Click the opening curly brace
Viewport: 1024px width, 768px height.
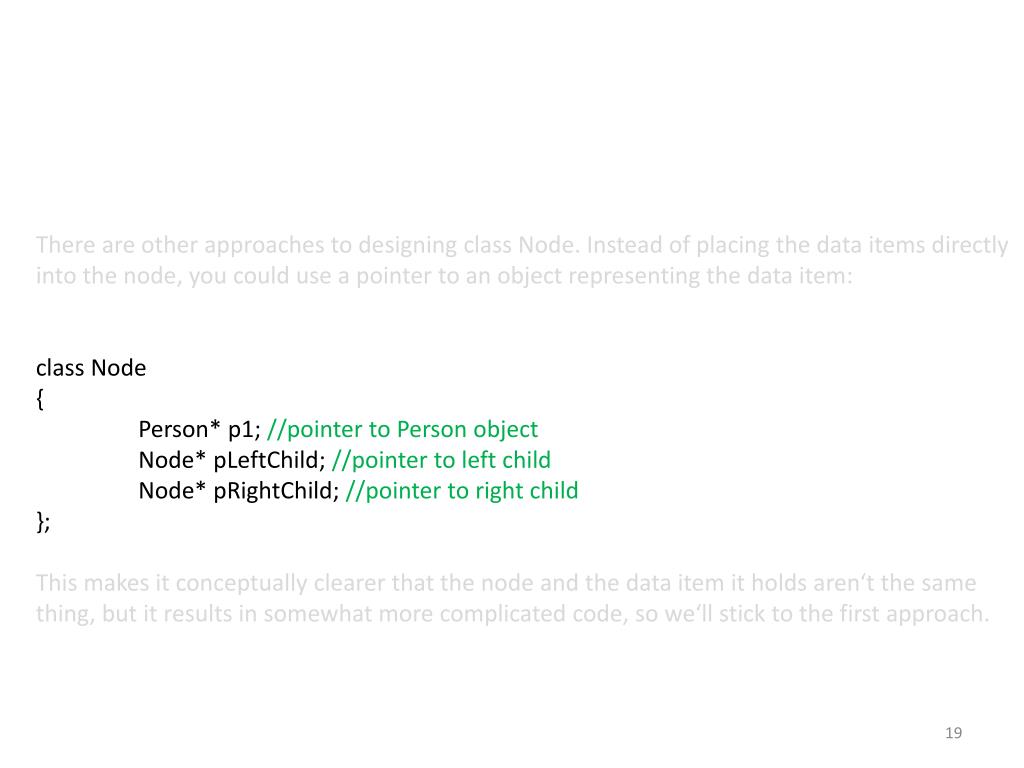point(40,399)
